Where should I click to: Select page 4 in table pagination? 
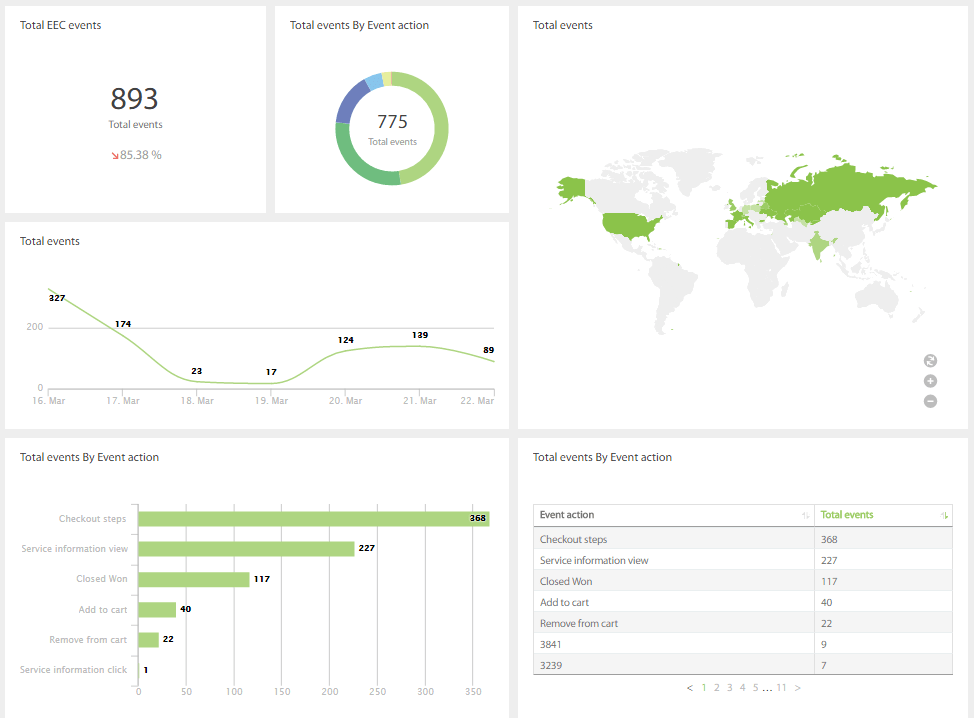click(x=742, y=688)
